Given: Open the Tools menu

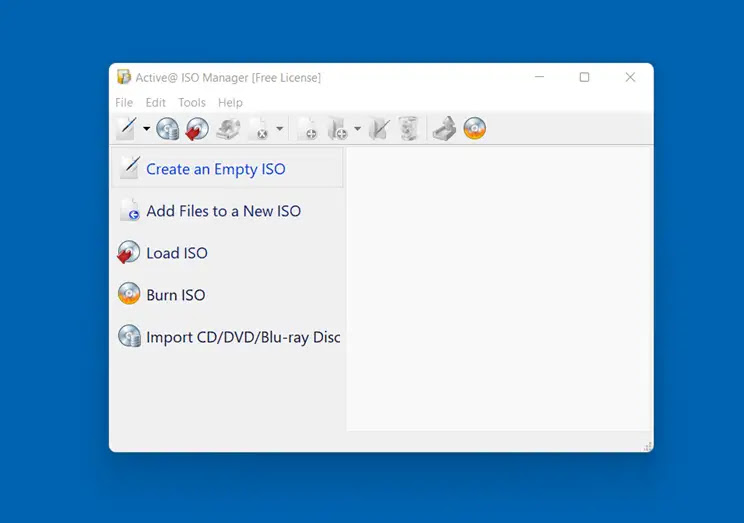Looking at the screenshot, I should coord(192,103).
